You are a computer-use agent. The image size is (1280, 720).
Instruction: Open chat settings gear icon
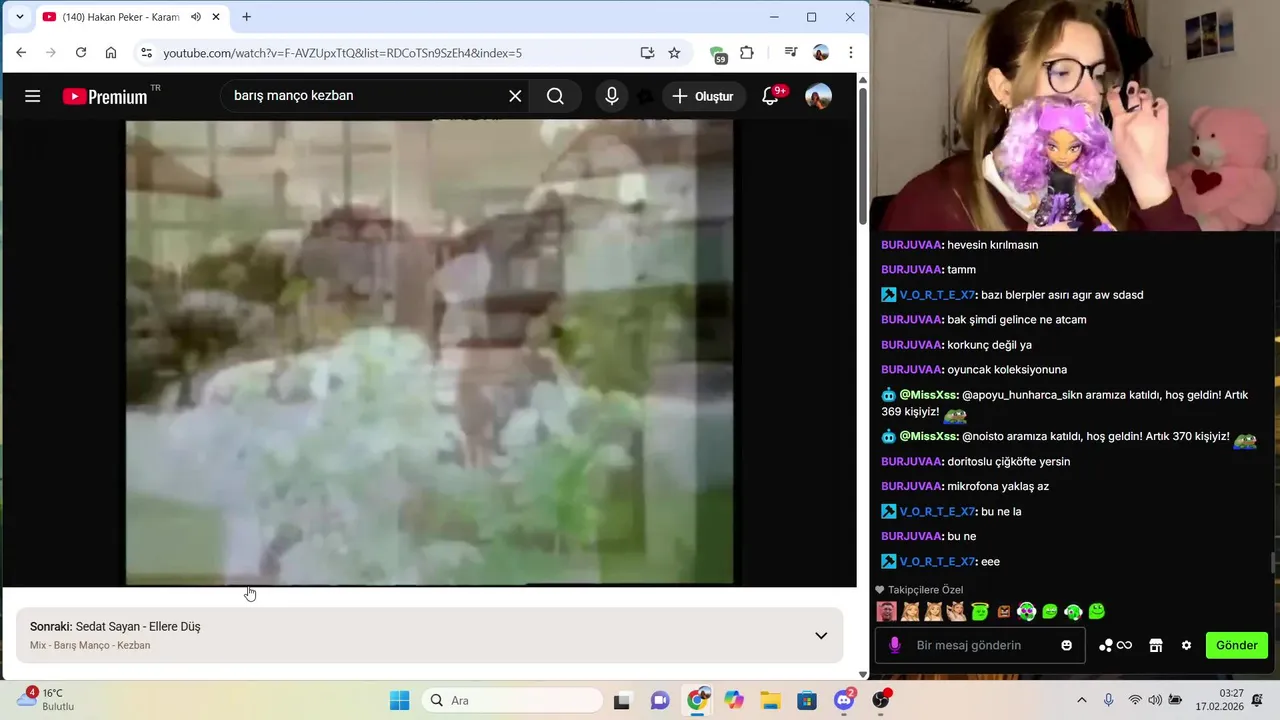(x=1186, y=646)
